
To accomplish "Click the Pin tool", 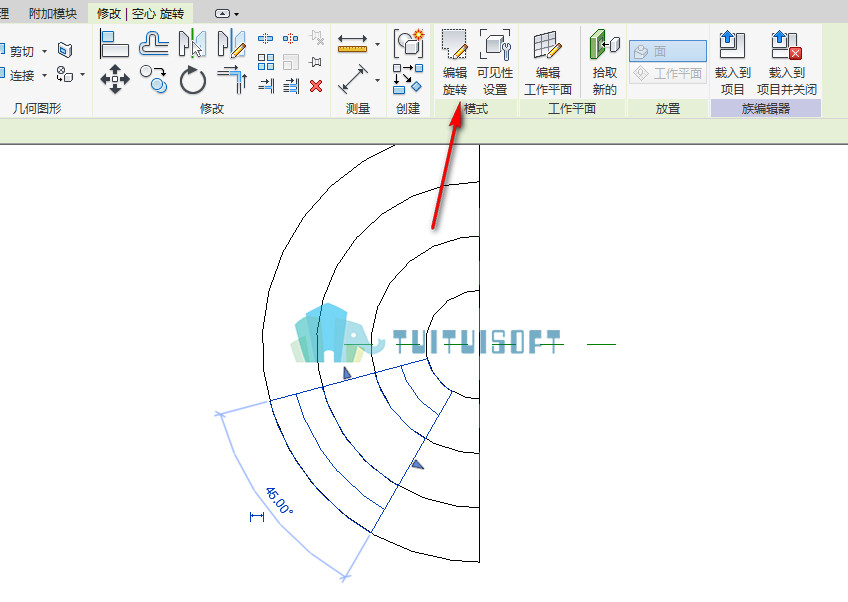I will coord(316,62).
